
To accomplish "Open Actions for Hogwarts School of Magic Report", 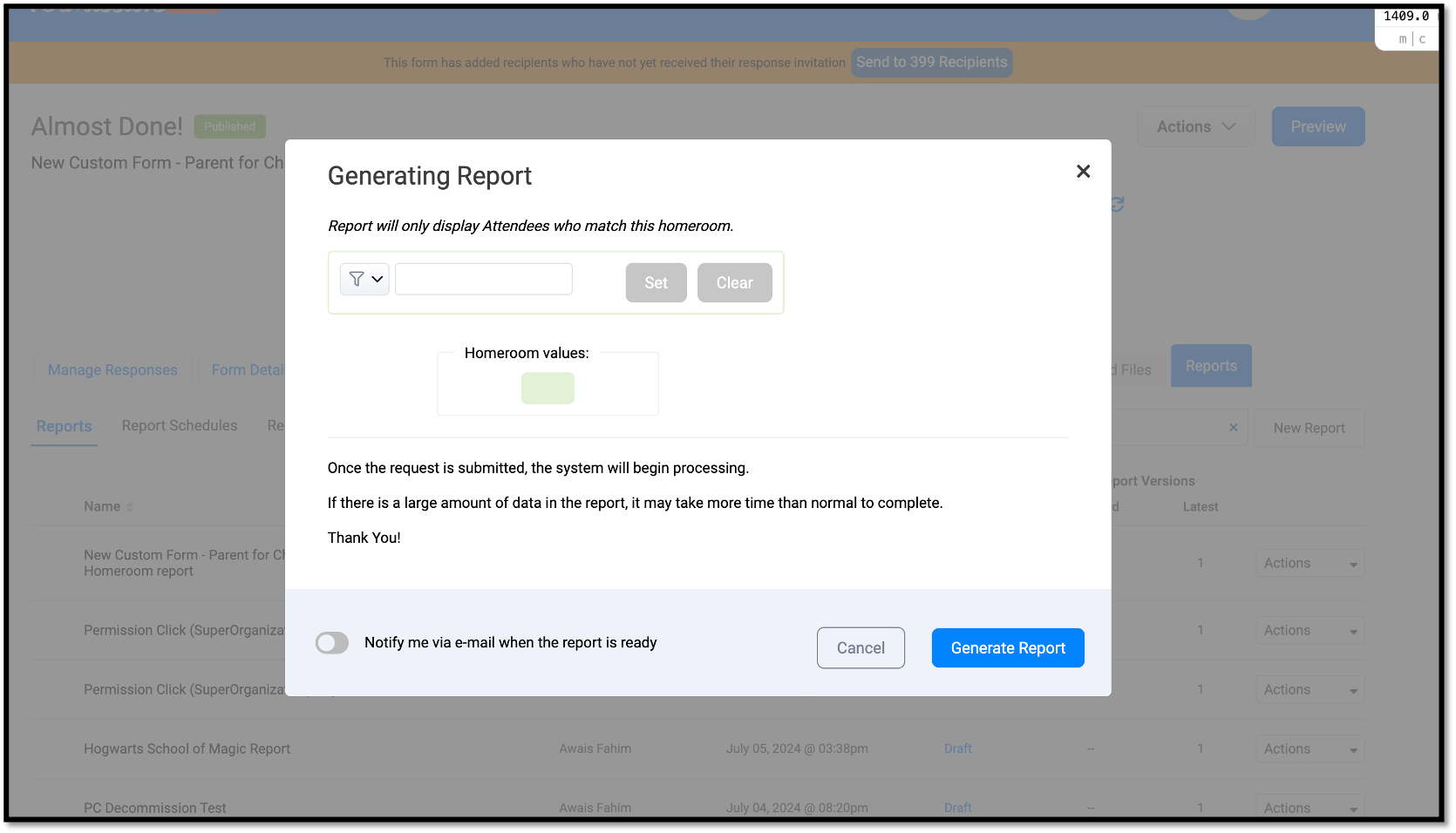I will pos(1309,748).
